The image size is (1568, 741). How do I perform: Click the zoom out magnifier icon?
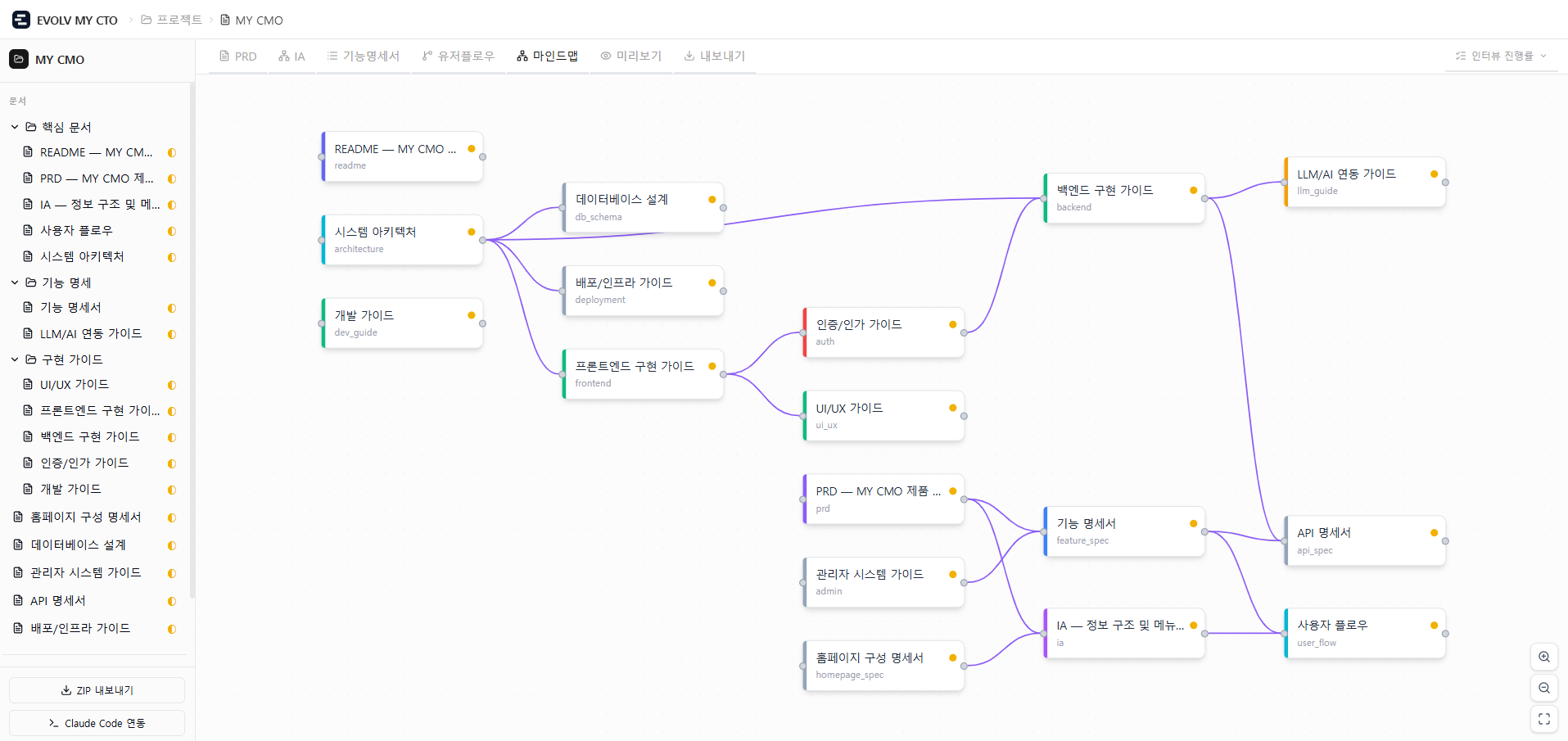1544,688
